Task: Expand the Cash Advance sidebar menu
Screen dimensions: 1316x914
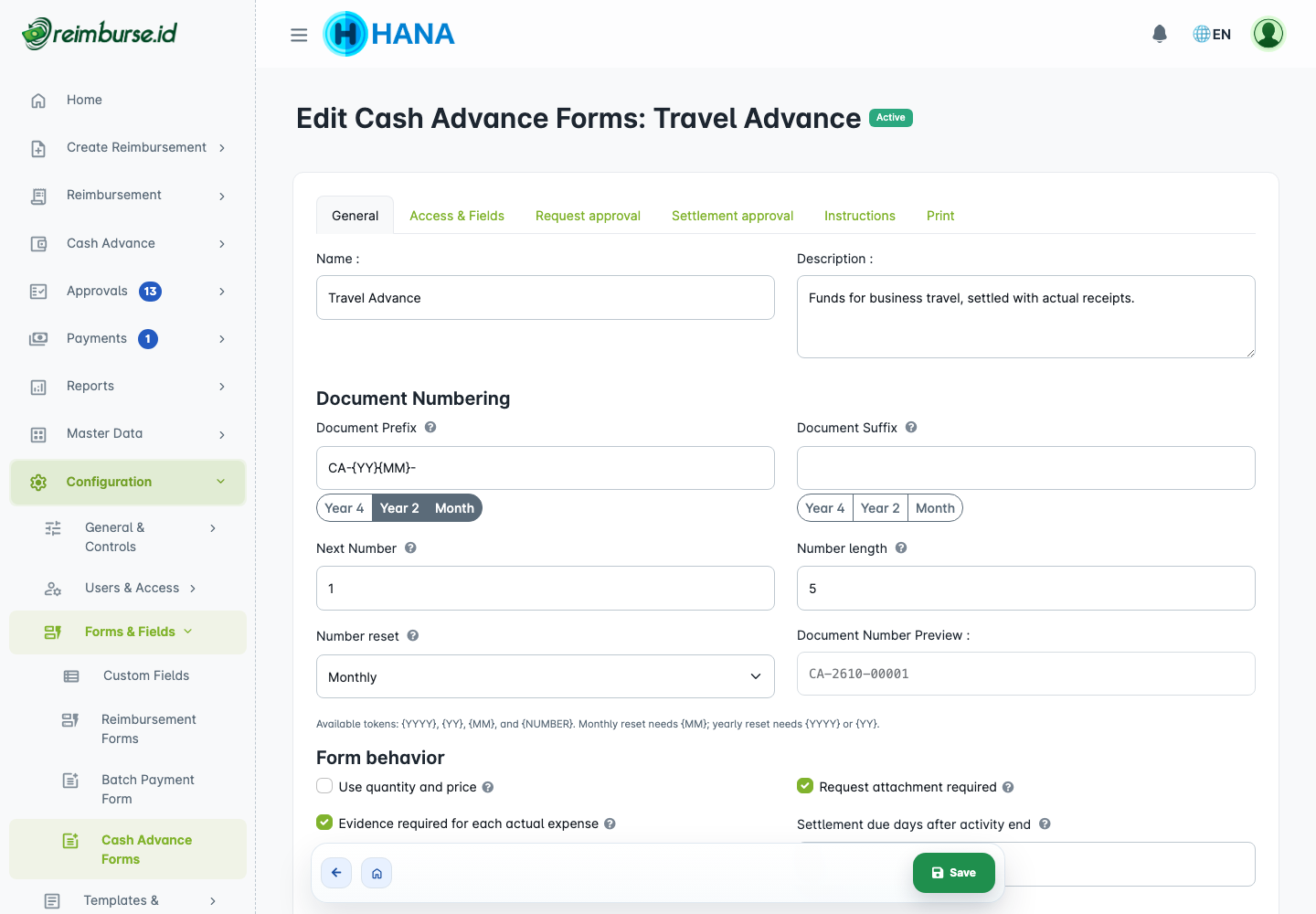Action: [x=128, y=243]
